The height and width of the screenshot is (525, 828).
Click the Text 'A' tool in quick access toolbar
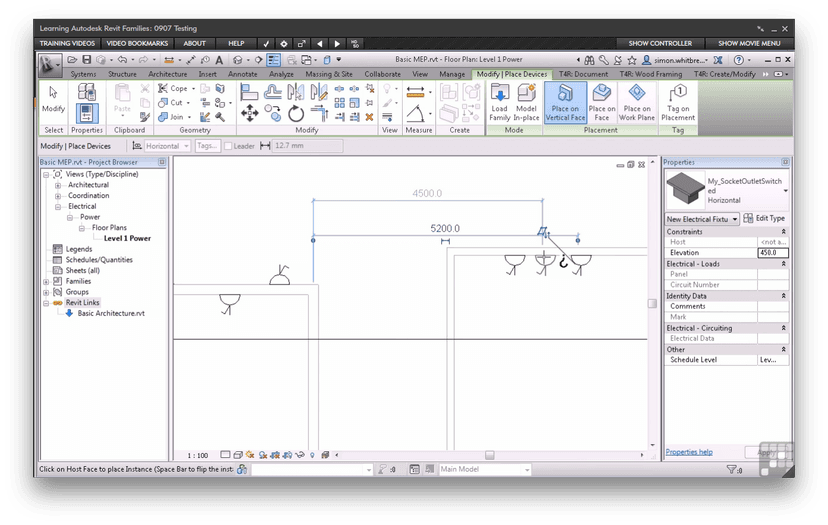tap(219, 60)
